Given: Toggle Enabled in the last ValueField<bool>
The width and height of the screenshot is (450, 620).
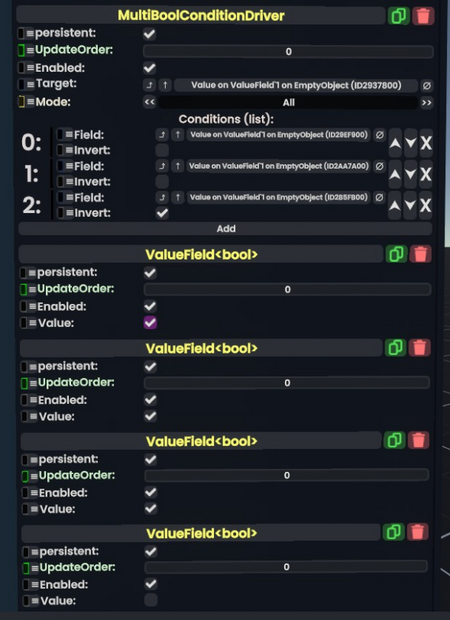Looking at the screenshot, I should pyautogui.click(x=151, y=584).
